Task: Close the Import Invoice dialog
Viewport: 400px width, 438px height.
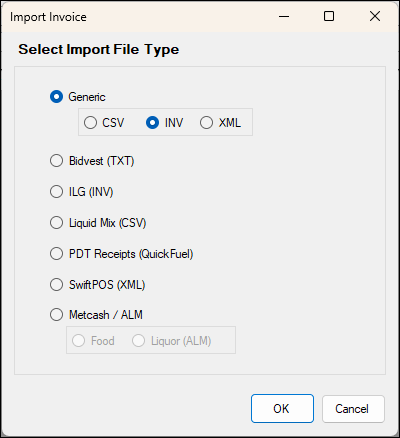Action: [375, 16]
